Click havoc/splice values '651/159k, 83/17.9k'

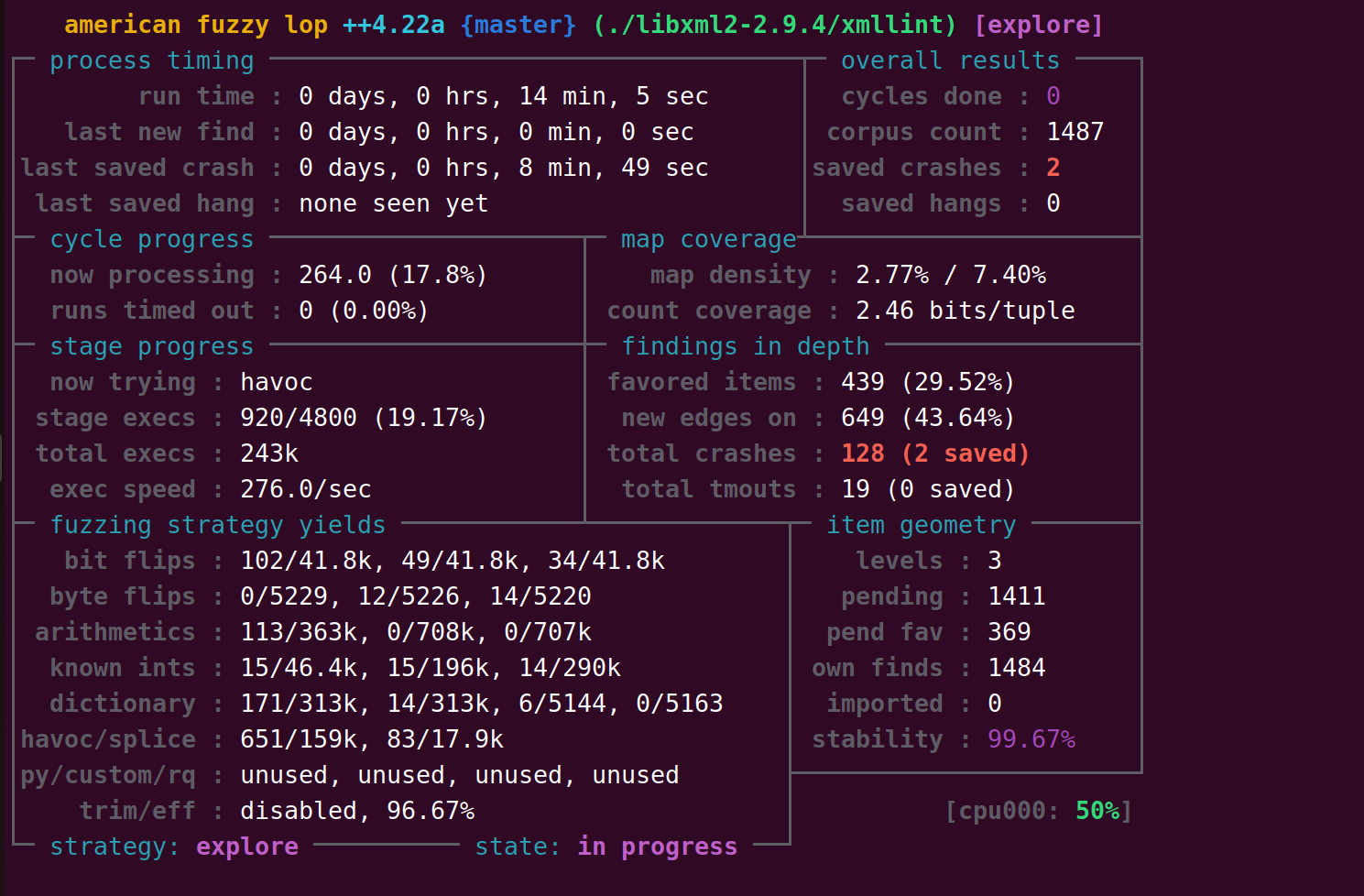372,739
